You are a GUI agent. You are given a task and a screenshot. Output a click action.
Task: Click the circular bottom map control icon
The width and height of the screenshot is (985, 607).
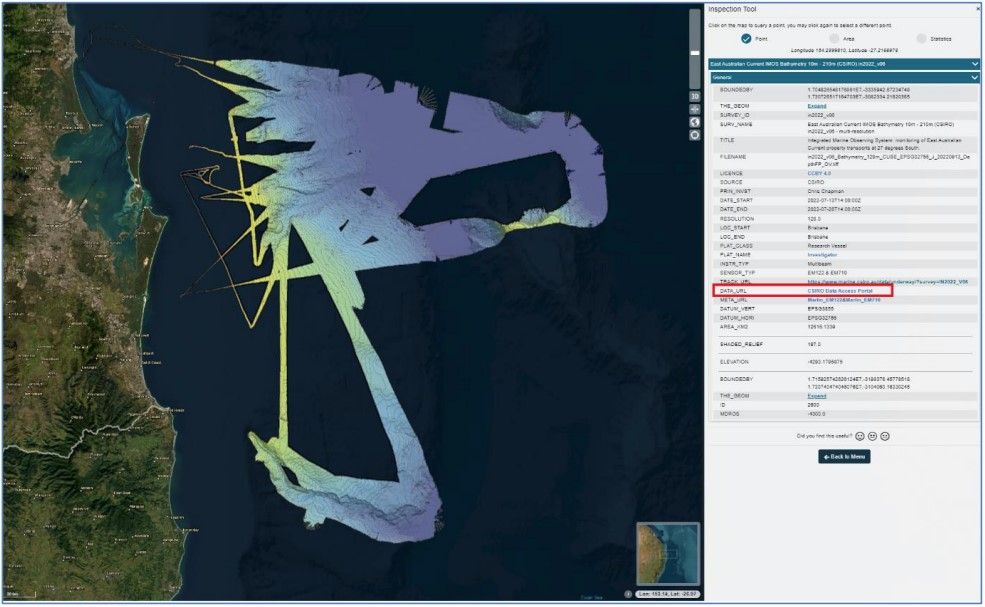(695, 135)
